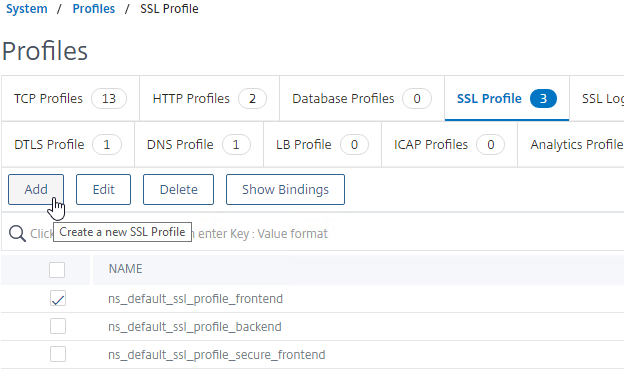
Task: Open Database Profiles tab
Action: (362, 98)
